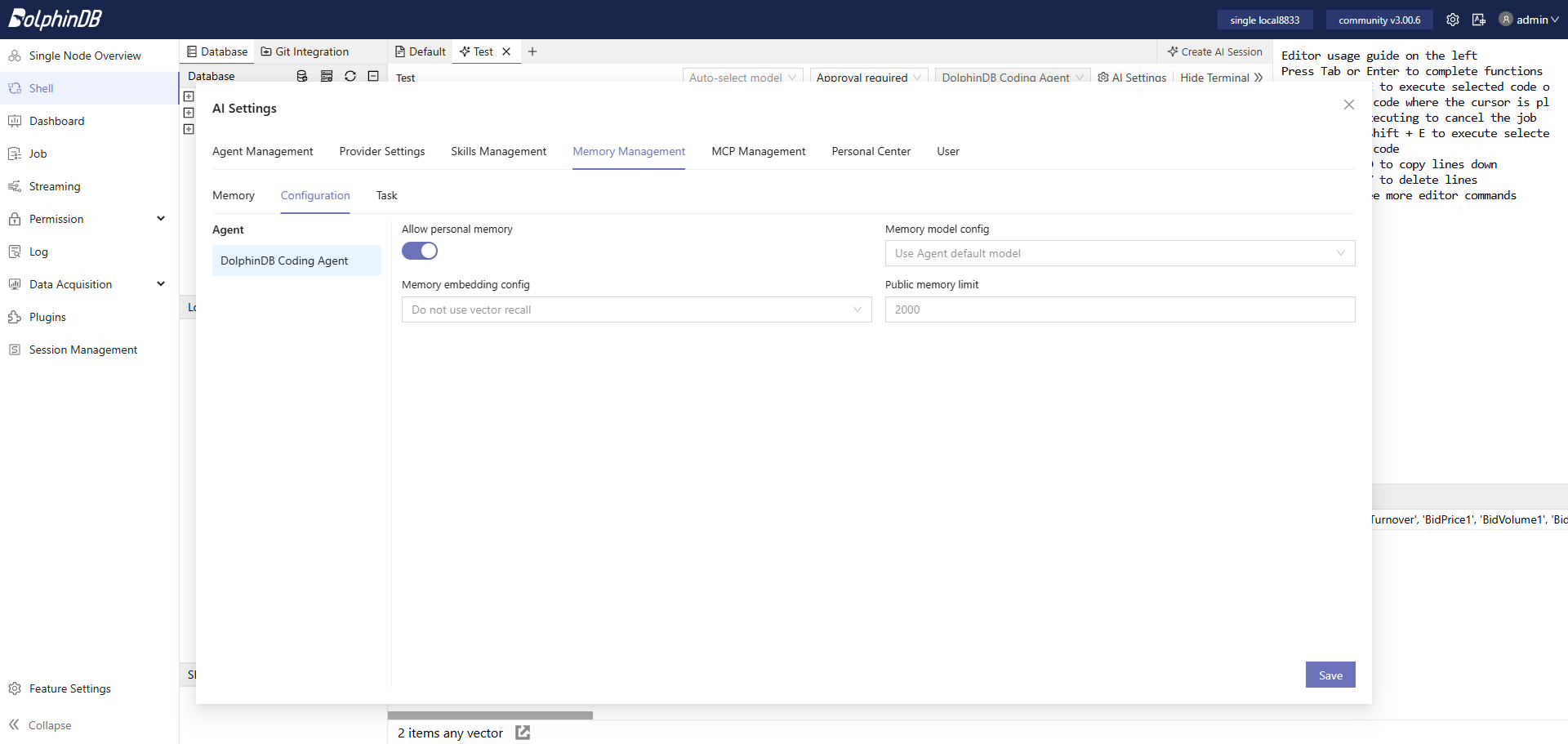
Task: Open Memory model config dropdown
Action: [1120, 253]
